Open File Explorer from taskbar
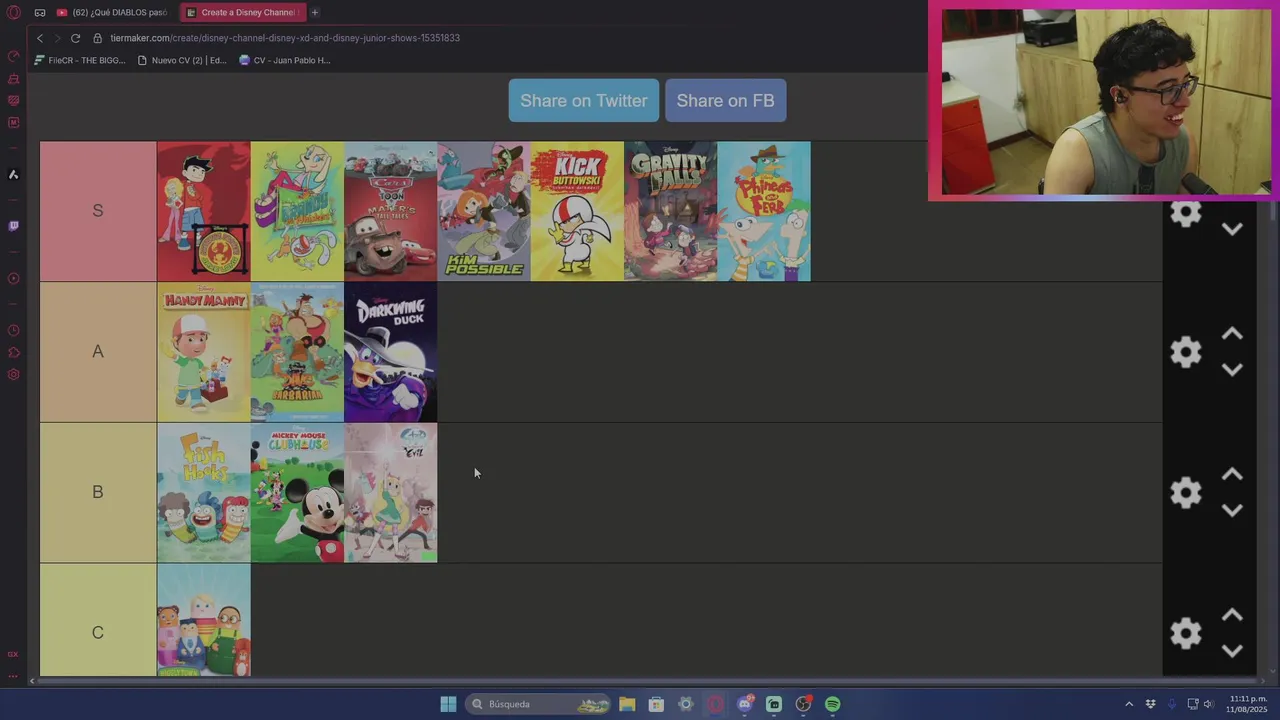Viewport: 1280px width, 720px height. point(627,704)
